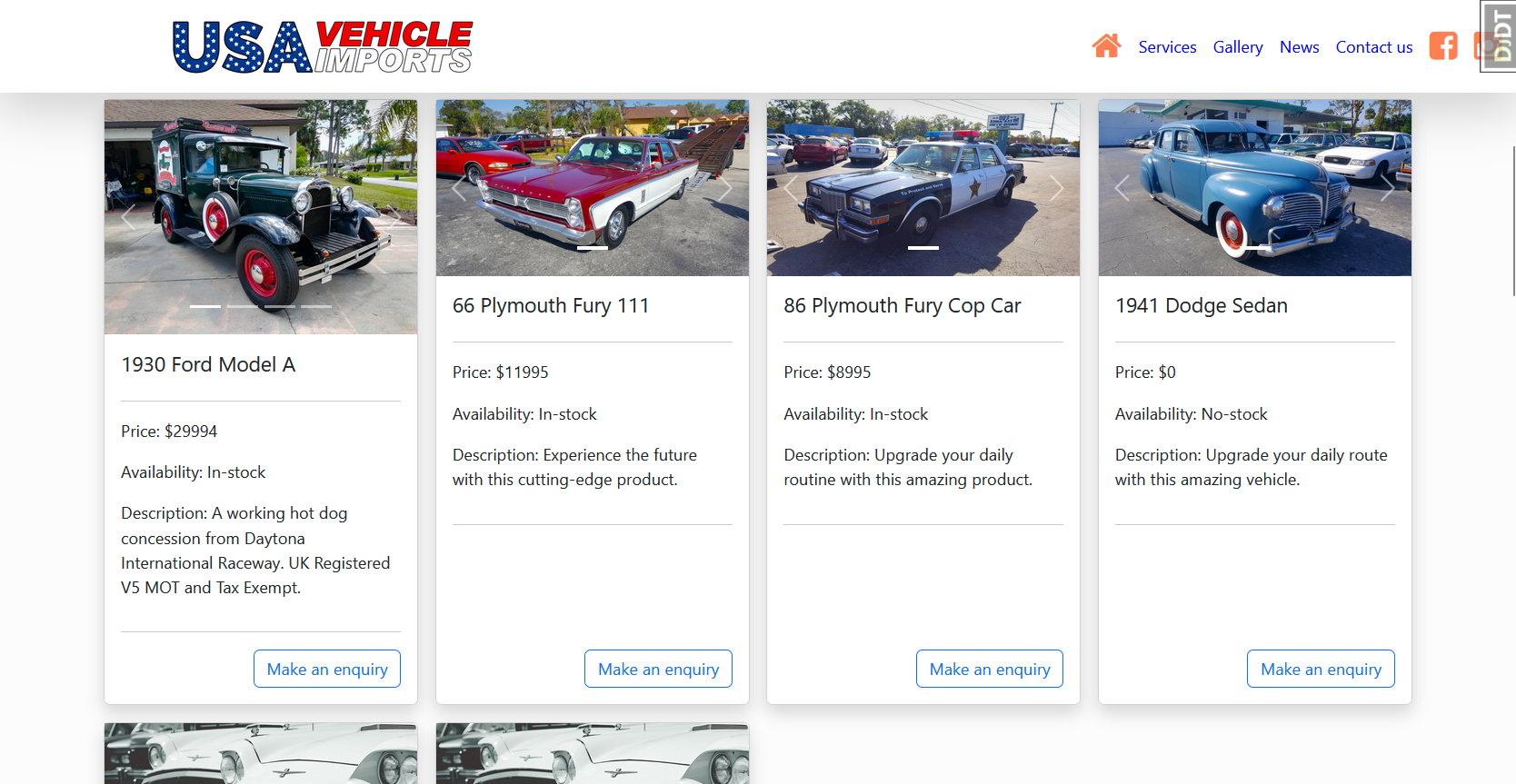The image size is (1516, 784).
Task: Show next photo of 1941 Dodge Sedan
Action: tap(1388, 188)
